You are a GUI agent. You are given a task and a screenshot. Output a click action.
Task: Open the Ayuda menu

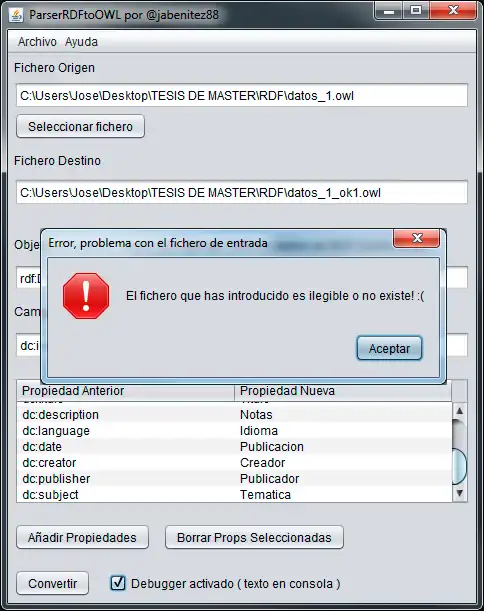coord(81,42)
